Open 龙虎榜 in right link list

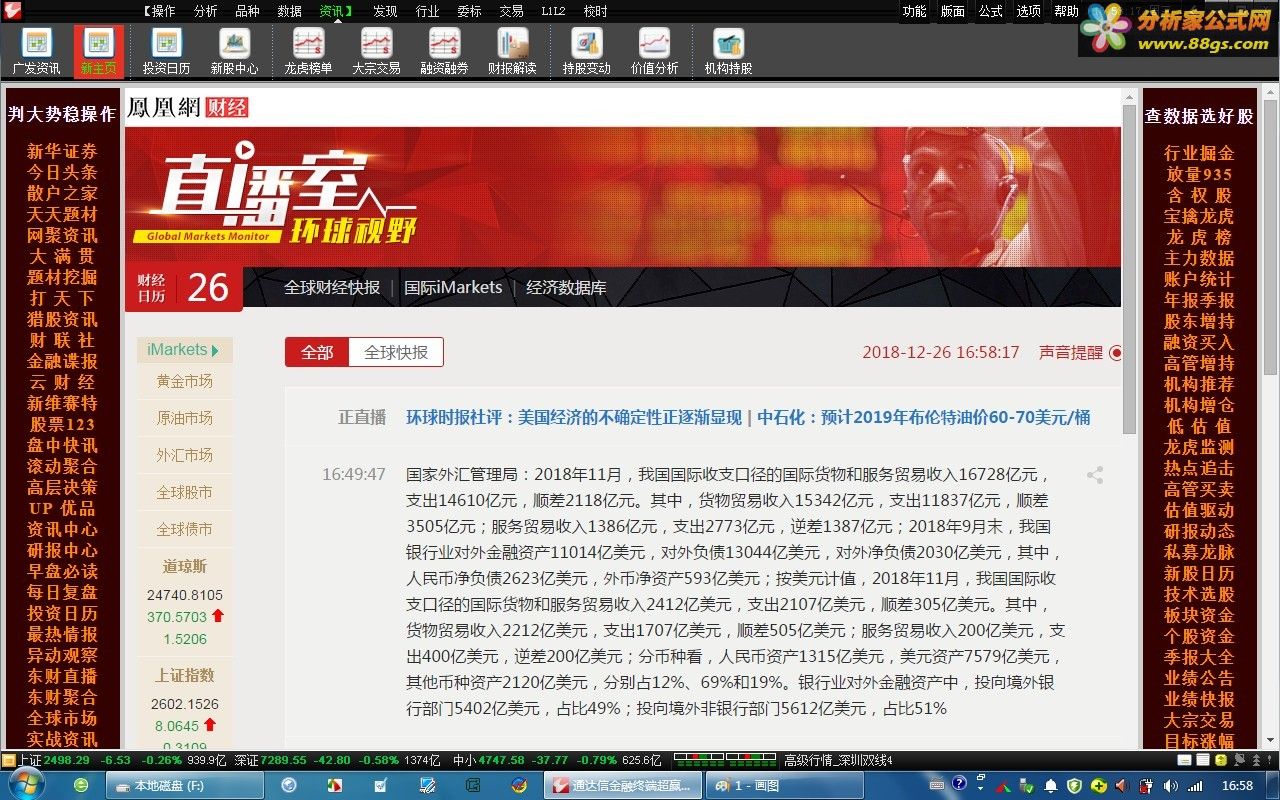coord(1199,237)
